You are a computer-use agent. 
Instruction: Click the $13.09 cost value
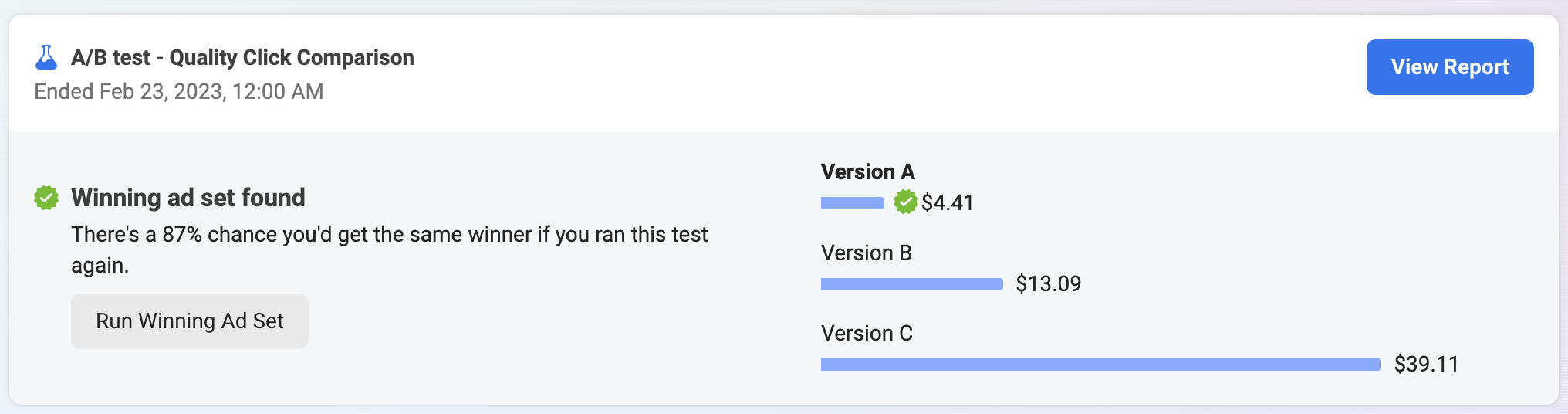tap(1049, 283)
